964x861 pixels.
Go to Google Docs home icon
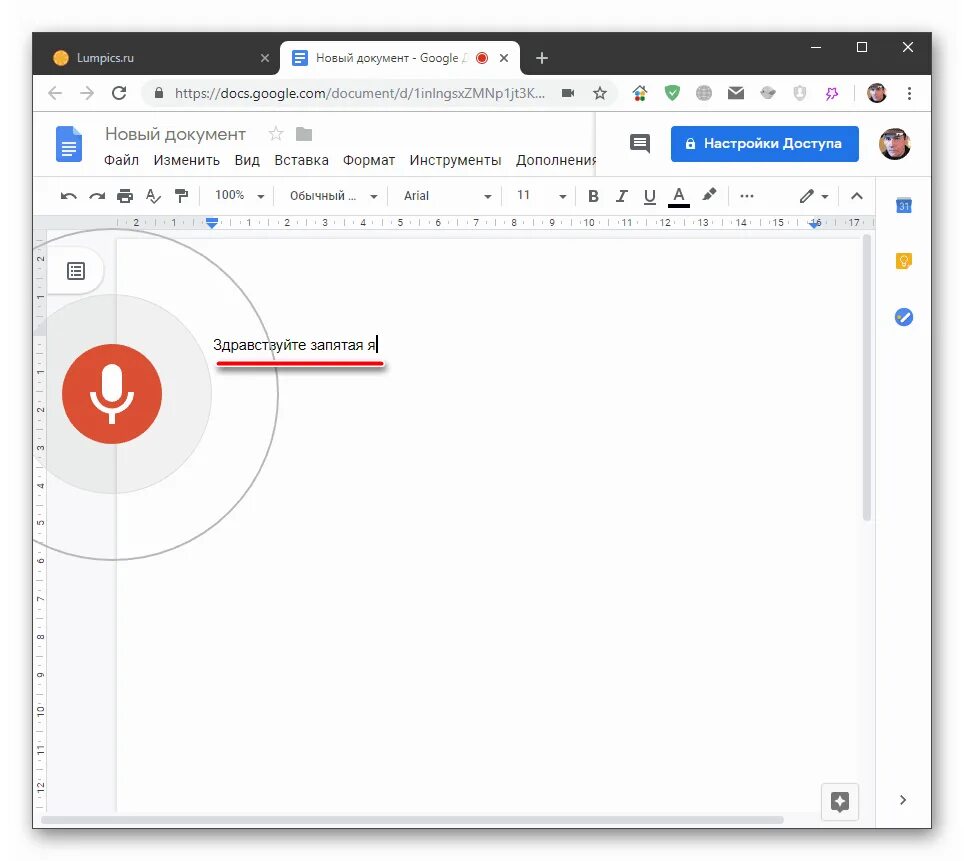click(69, 144)
